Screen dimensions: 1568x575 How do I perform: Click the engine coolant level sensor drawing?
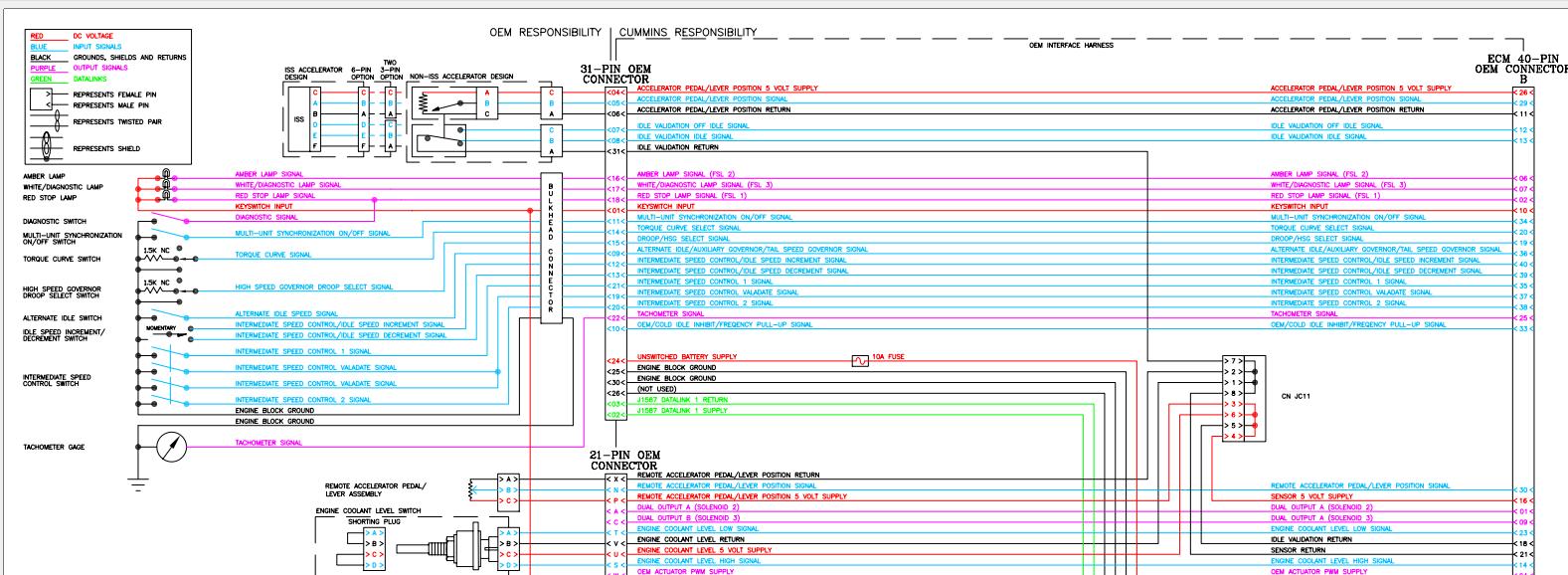tap(449, 548)
